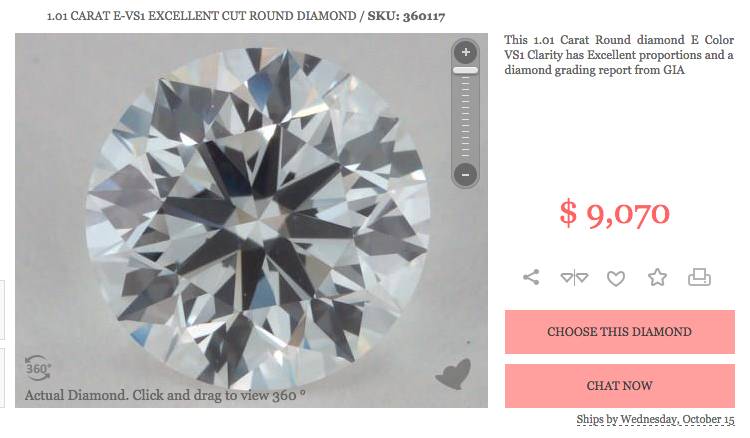Print the diamond details page
This screenshot has width=750, height=438.
pos(699,277)
